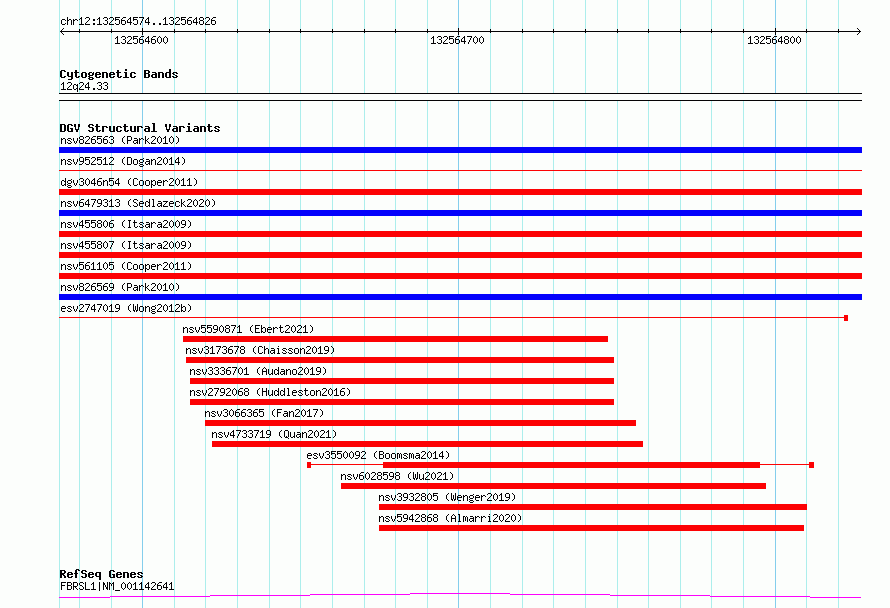Click ruler position label 132564600

[x=141, y=40]
